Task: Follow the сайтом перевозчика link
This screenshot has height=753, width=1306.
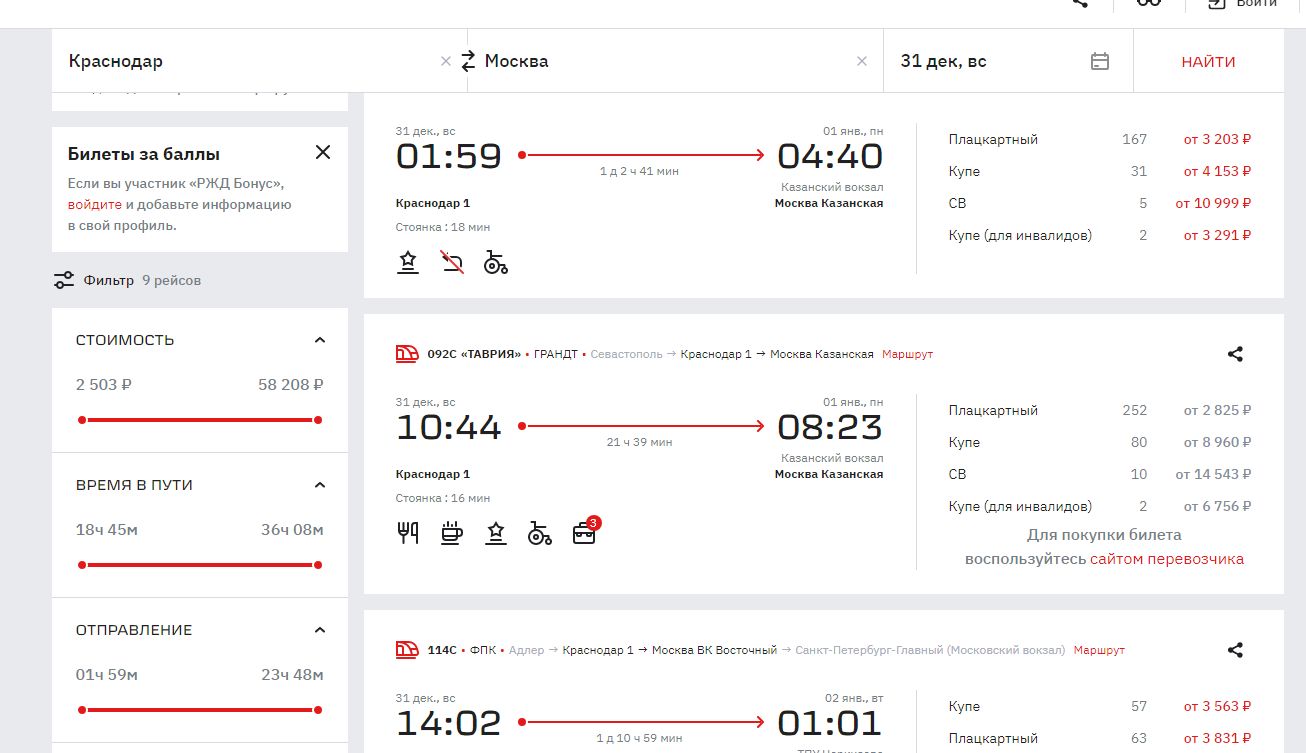Action: (1167, 559)
